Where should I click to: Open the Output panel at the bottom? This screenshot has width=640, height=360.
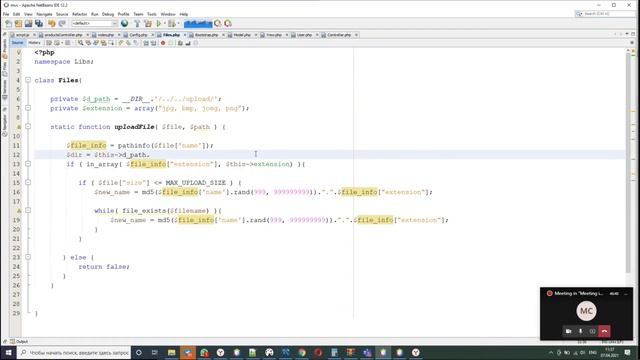coord(19,341)
